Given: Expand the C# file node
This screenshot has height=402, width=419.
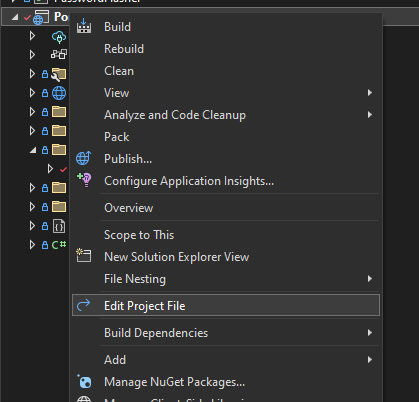Looking at the screenshot, I should [32, 245].
